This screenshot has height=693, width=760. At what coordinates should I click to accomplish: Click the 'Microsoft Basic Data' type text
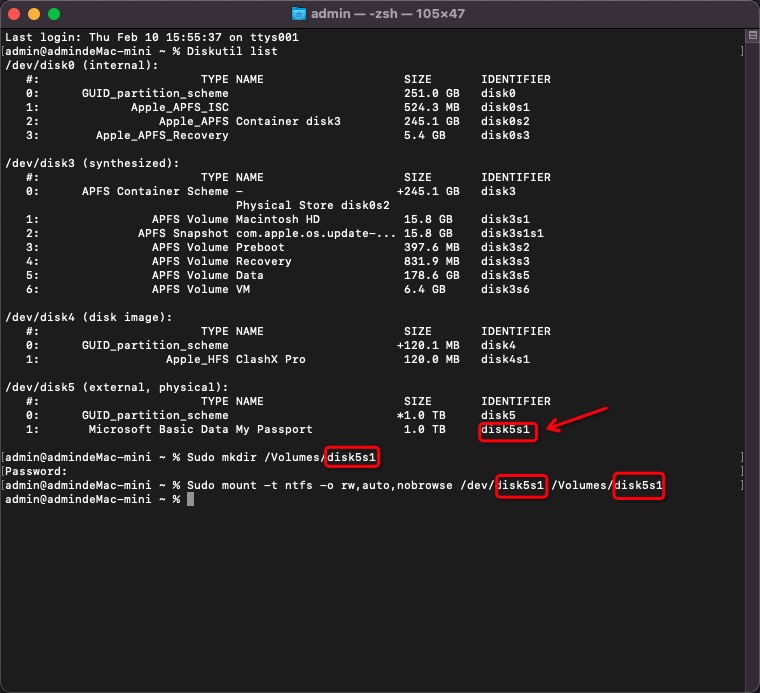point(158,430)
